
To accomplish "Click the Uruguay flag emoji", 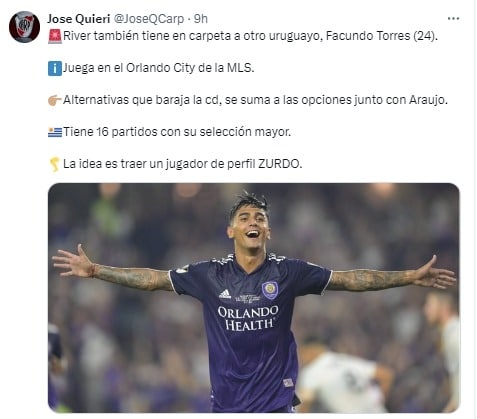I will [55, 132].
